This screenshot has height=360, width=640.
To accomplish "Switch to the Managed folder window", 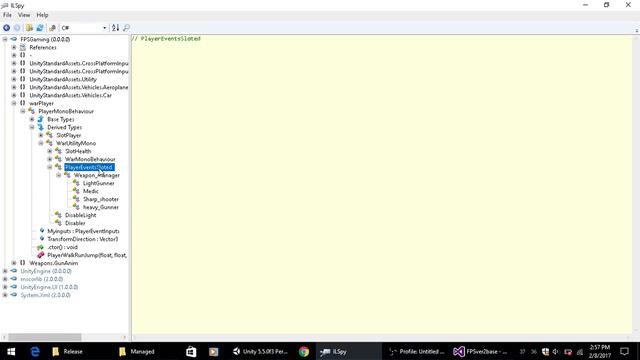I will [x=137, y=351].
